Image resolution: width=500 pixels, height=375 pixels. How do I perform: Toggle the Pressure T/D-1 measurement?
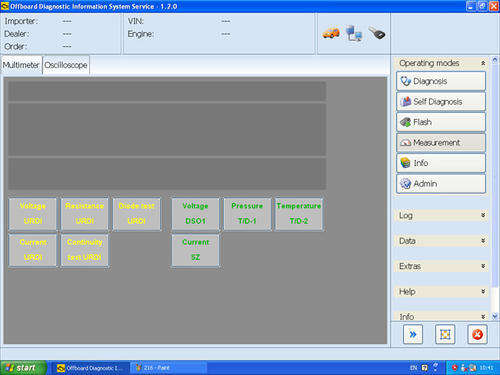[x=247, y=214]
